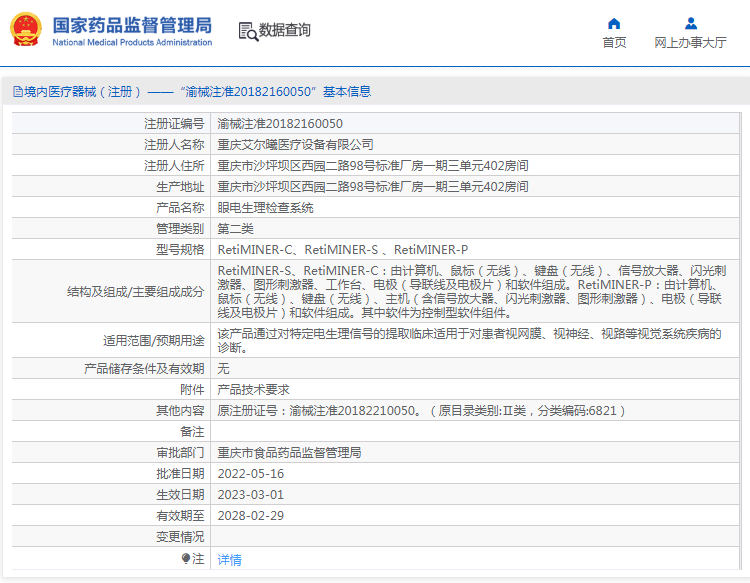Click the 数据查询 magnifier document icon
This screenshot has height=583, width=750.
(248, 31)
